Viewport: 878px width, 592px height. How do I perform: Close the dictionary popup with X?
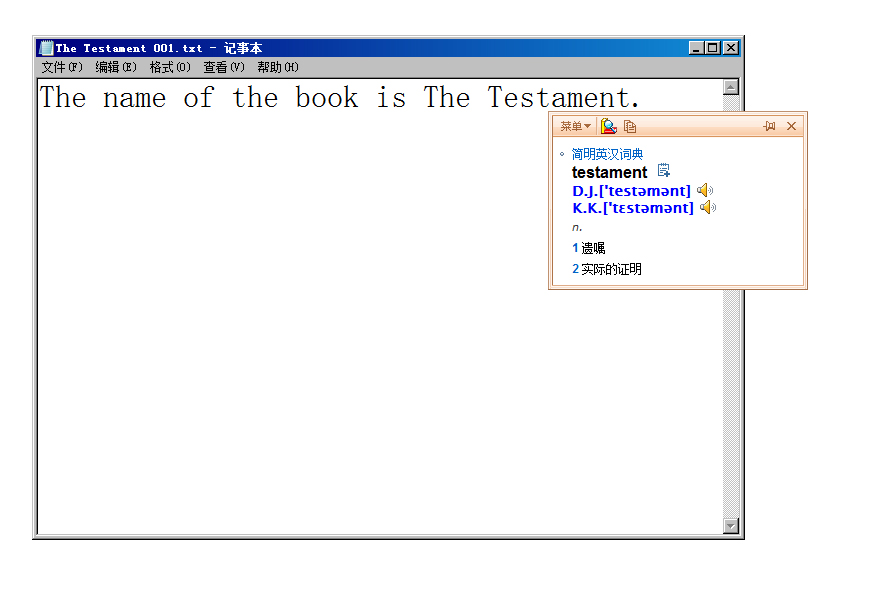(x=791, y=126)
